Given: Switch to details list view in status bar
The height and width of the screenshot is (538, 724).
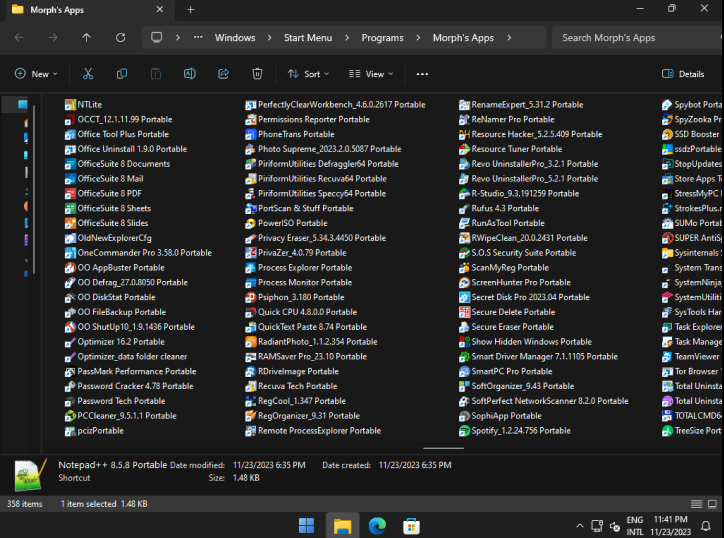Looking at the screenshot, I should 696,504.
